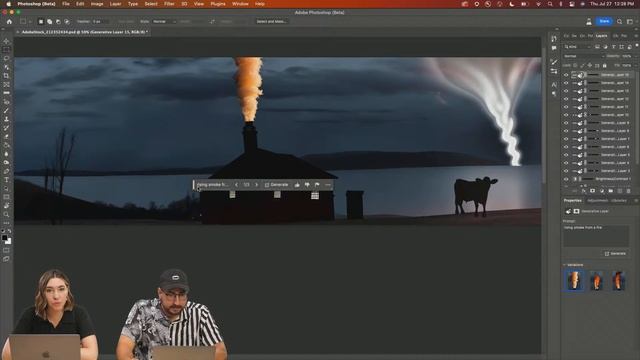Select the Hand tool

point(6,206)
